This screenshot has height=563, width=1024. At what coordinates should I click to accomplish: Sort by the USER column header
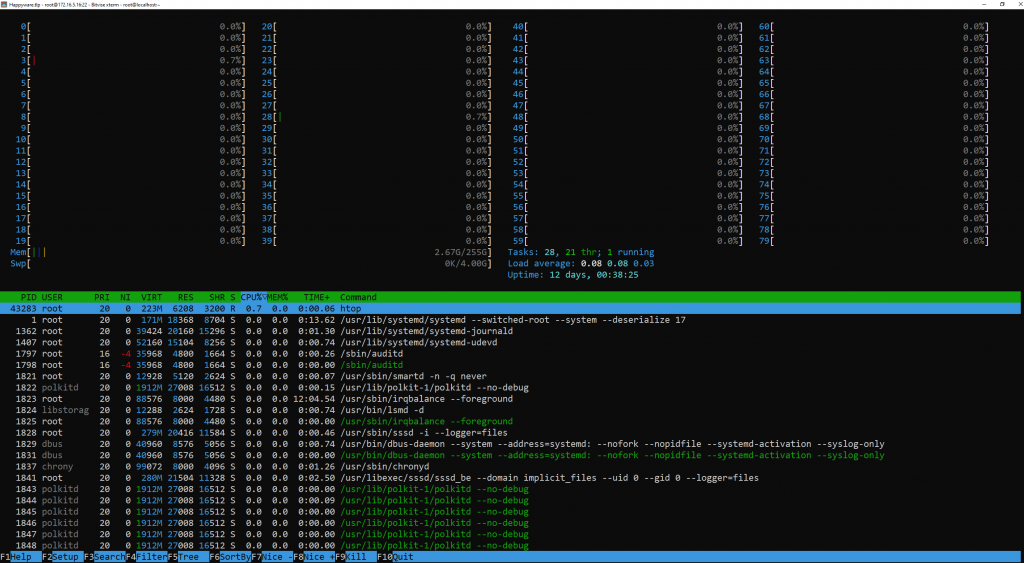52,297
